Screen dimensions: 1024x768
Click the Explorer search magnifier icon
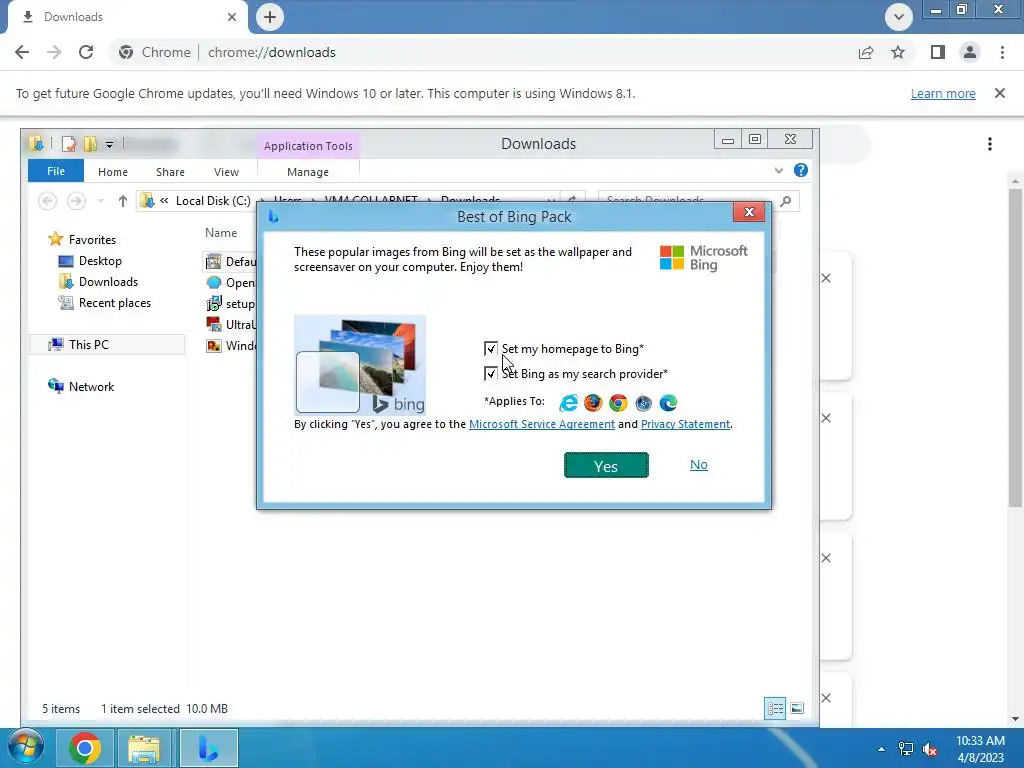pos(786,200)
